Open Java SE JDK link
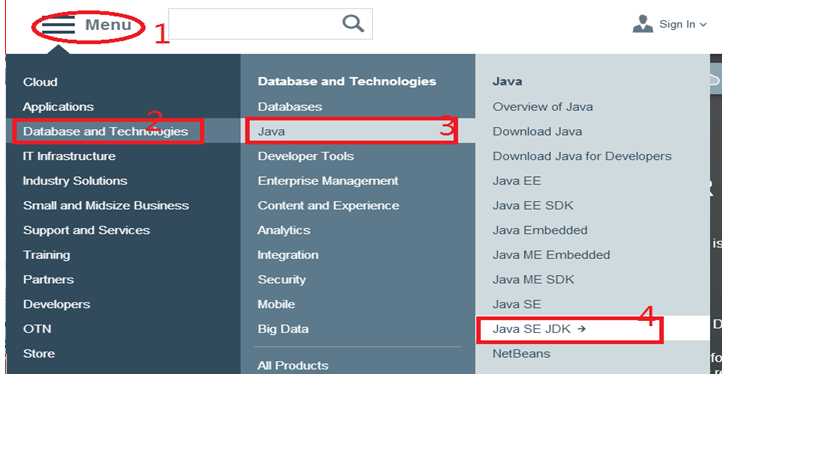This screenshot has height=460, width=819. click(532, 329)
